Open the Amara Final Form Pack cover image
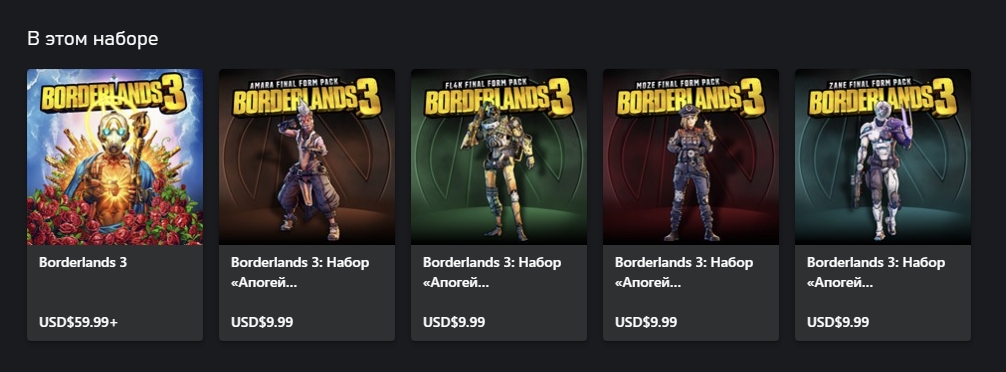The width and height of the screenshot is (1006, 372). pyautogui.click(x=307, y=157)
